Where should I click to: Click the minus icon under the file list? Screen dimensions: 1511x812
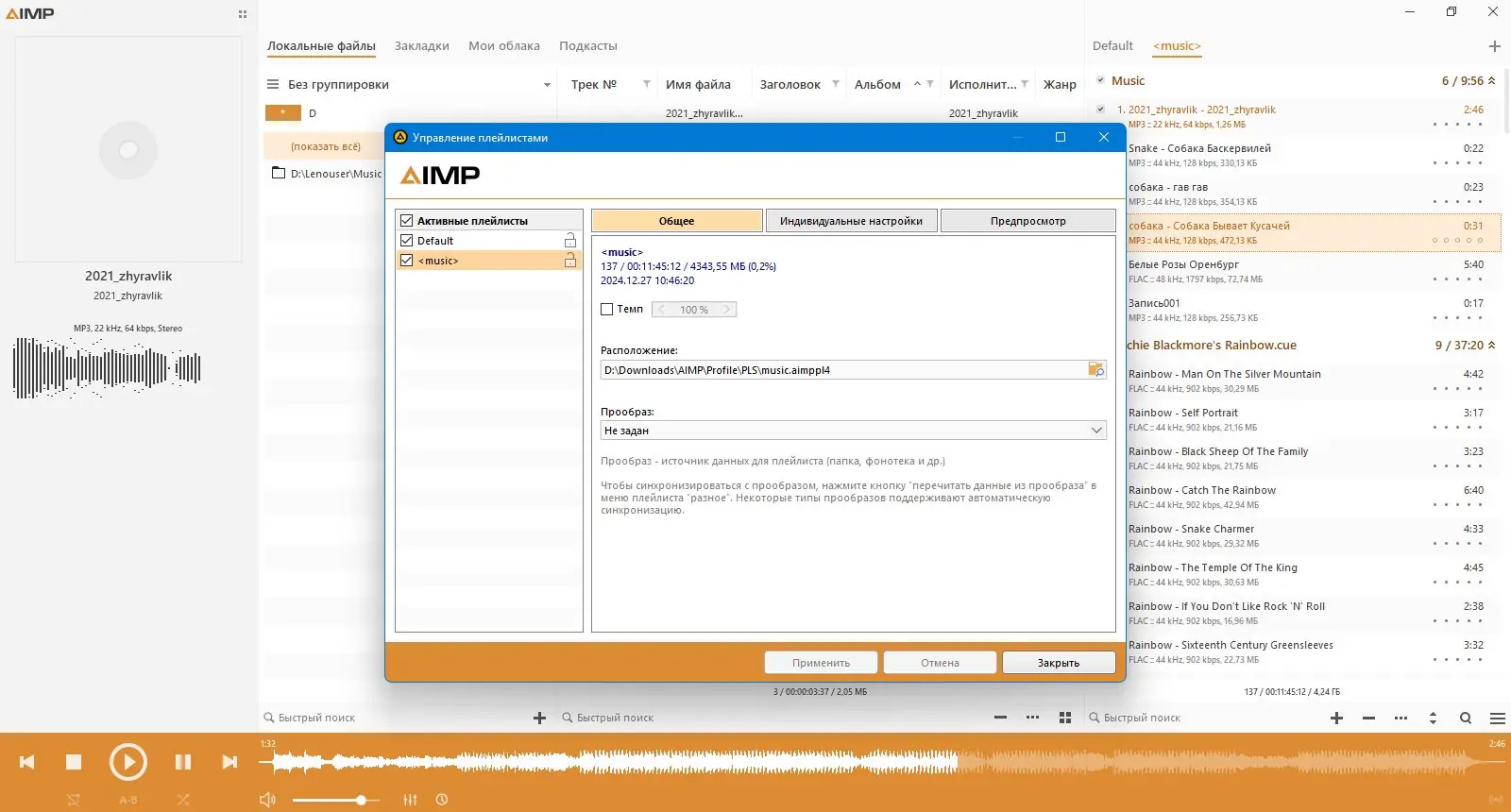point(1000,718)
